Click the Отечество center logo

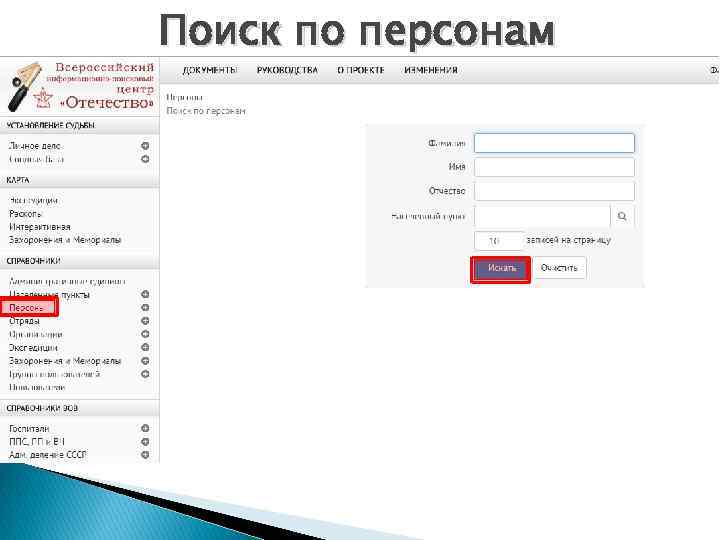click(81, 86)
